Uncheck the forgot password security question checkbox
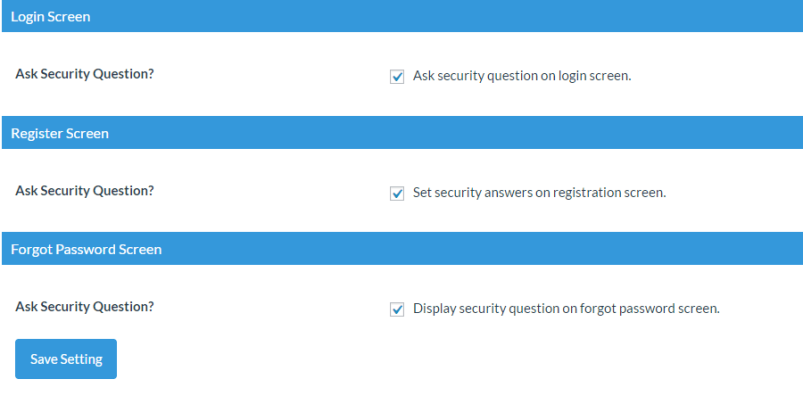Screen dimensions: 803x404 click(x=397, y=309)
